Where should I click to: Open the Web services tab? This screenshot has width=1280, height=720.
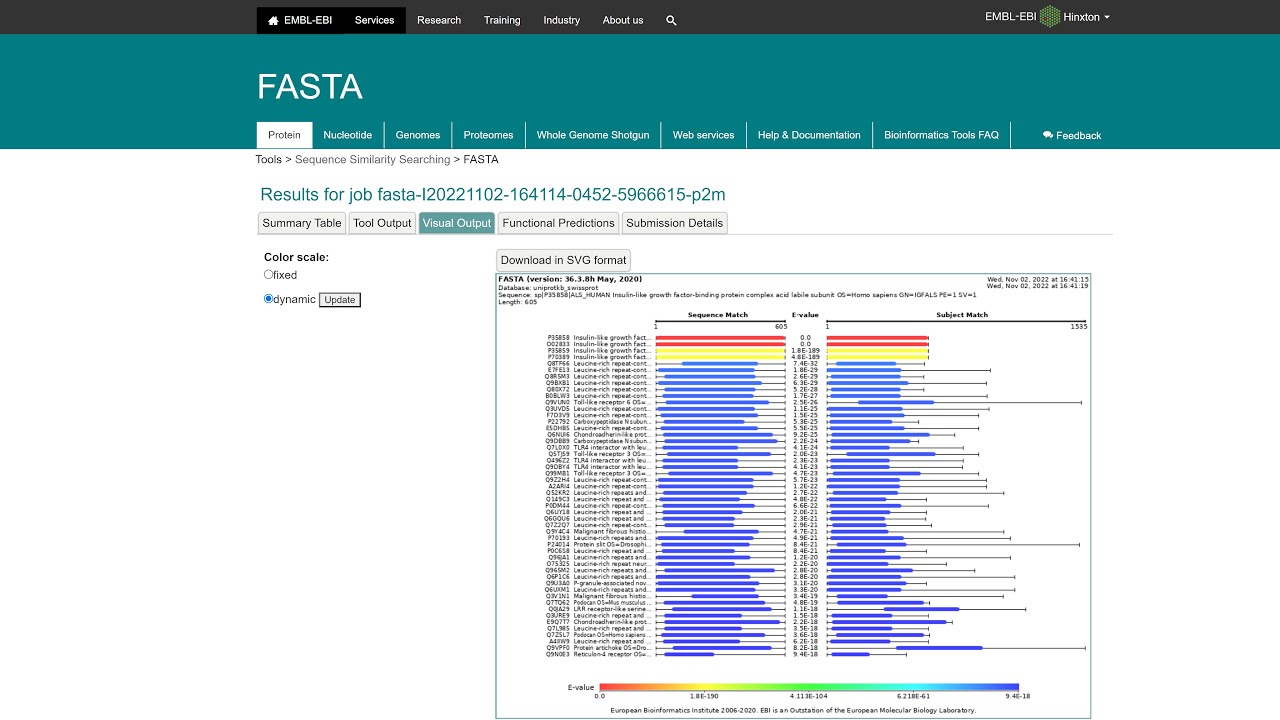pos(703,135)
